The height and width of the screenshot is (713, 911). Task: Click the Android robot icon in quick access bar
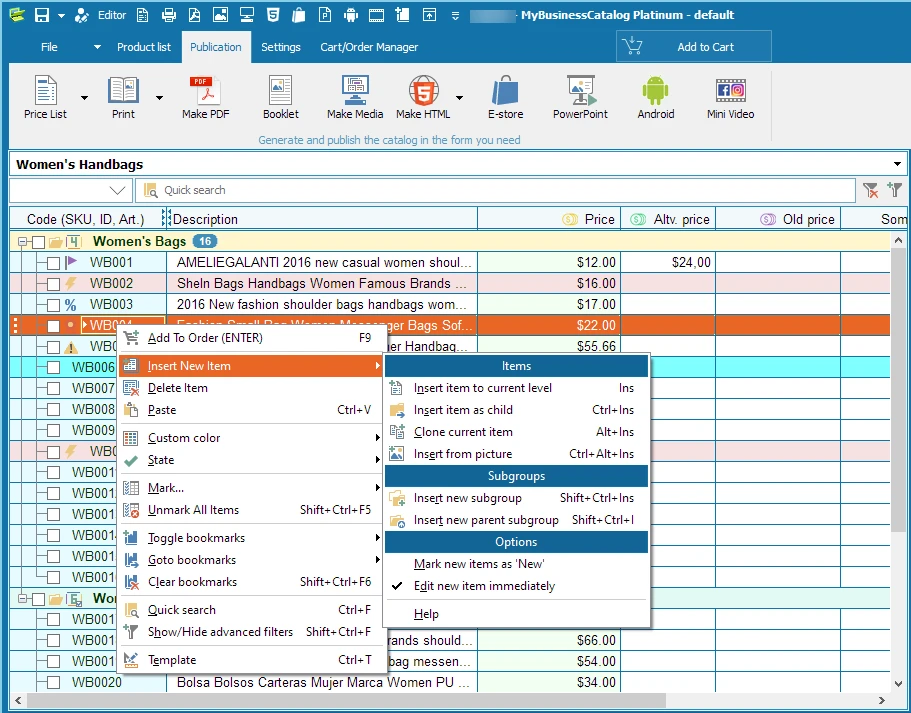click(x=351, y=15)
